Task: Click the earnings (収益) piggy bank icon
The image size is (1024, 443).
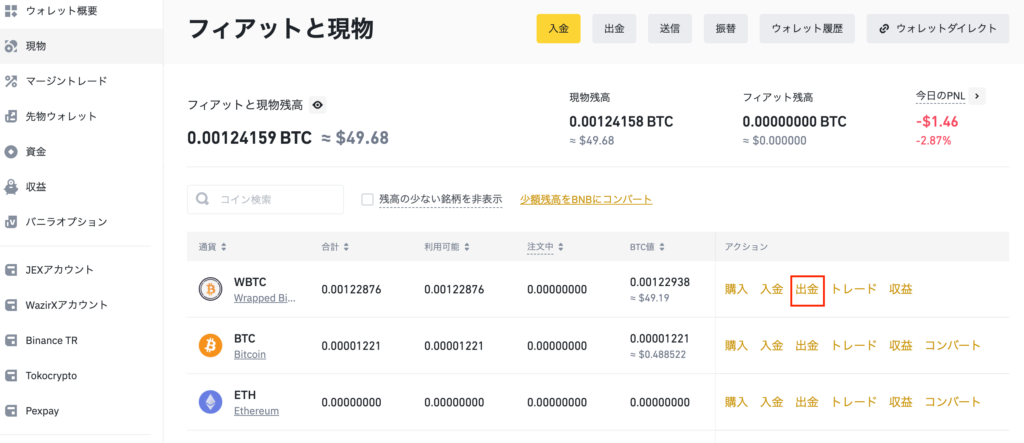Action: coord(10,187)
